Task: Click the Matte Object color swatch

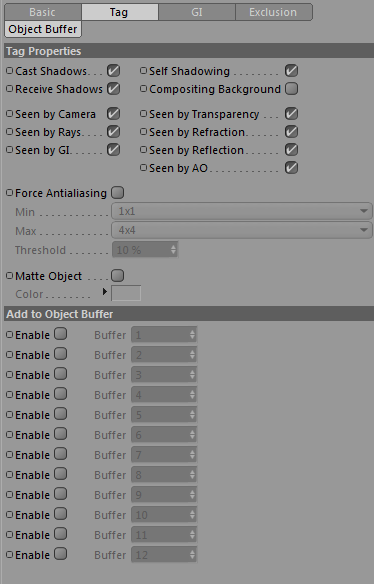Action: pyautogui.click(x=126, y=293)
